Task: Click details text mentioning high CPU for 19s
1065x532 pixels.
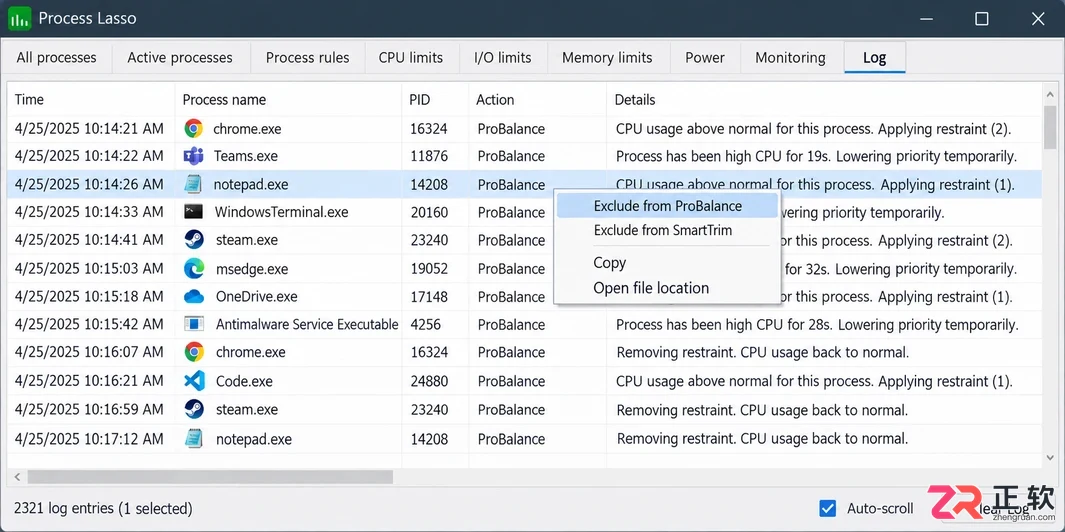Action: tap(816, 156)
